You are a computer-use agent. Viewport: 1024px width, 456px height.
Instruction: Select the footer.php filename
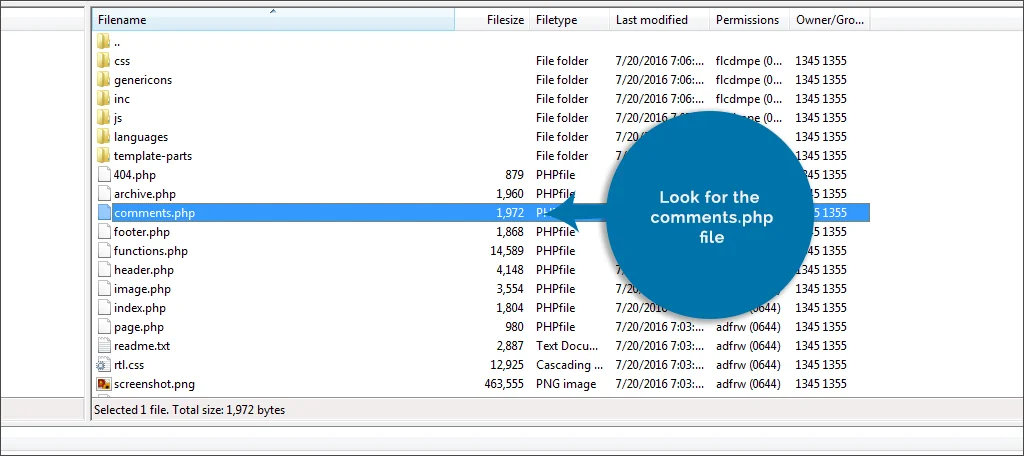click(142, 231)
